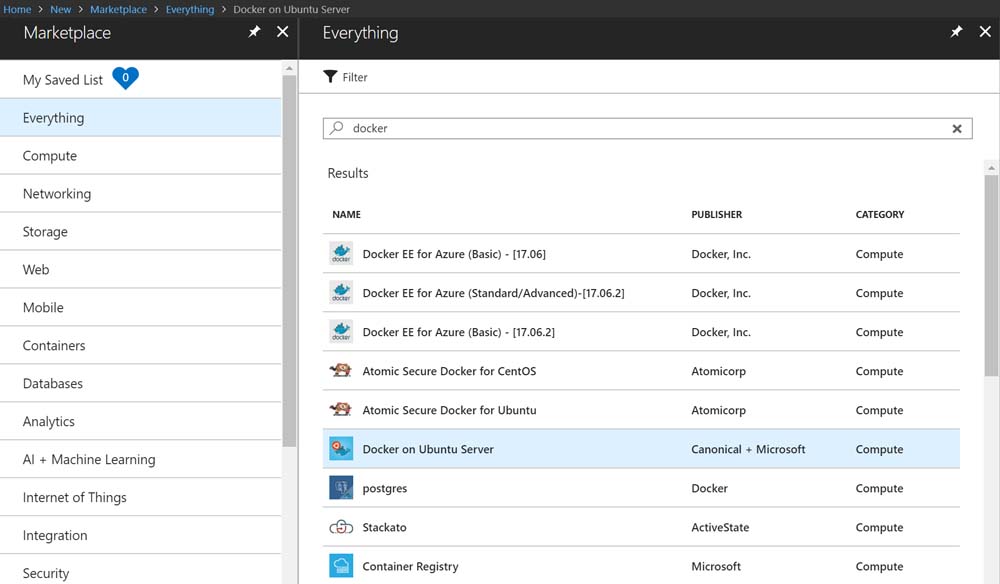The height and width of the screenshot is (584, 1000).
Task: Go to AI + Machine Learning category
Action: 89,460
